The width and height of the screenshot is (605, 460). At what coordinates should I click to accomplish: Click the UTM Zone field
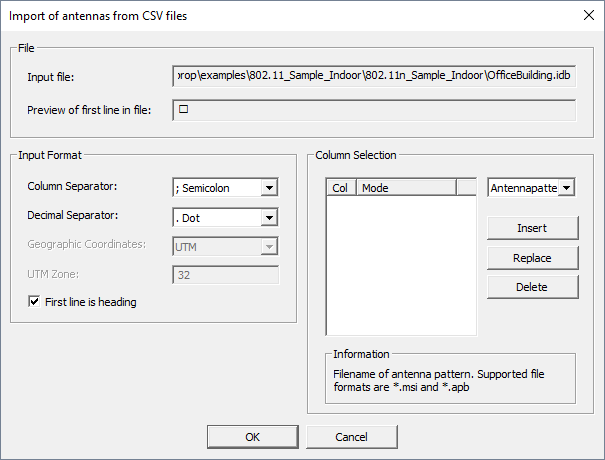225,274
